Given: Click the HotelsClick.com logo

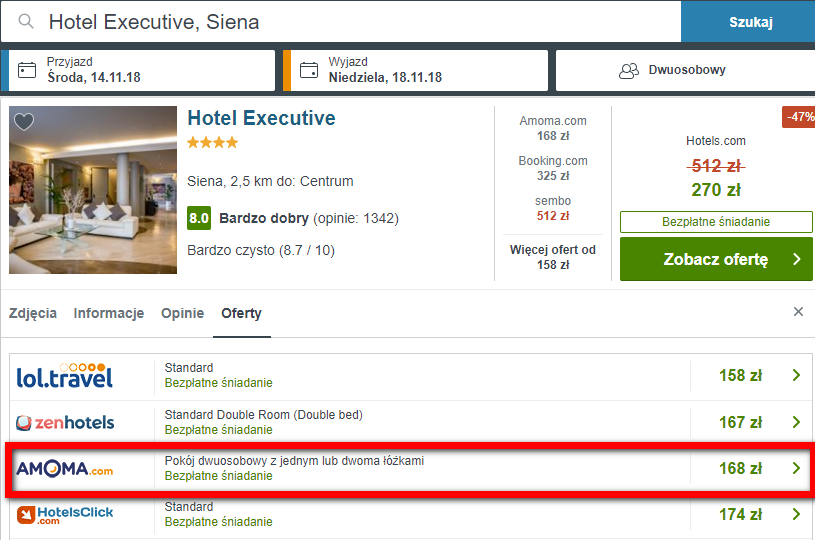Looking at the screenshot, I should click(65, 515).
